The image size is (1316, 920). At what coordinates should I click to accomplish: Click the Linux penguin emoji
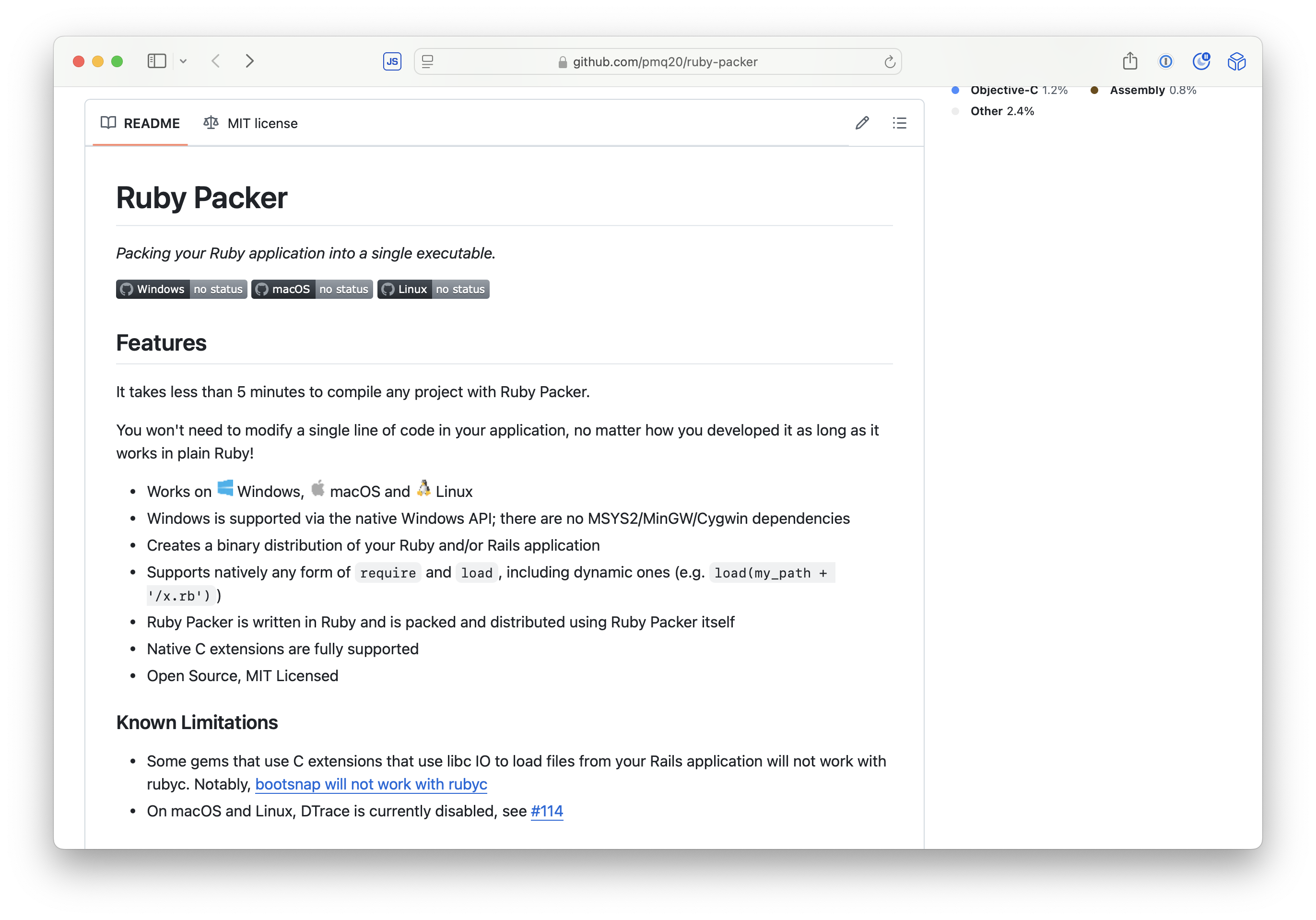(x=423, y=488)
